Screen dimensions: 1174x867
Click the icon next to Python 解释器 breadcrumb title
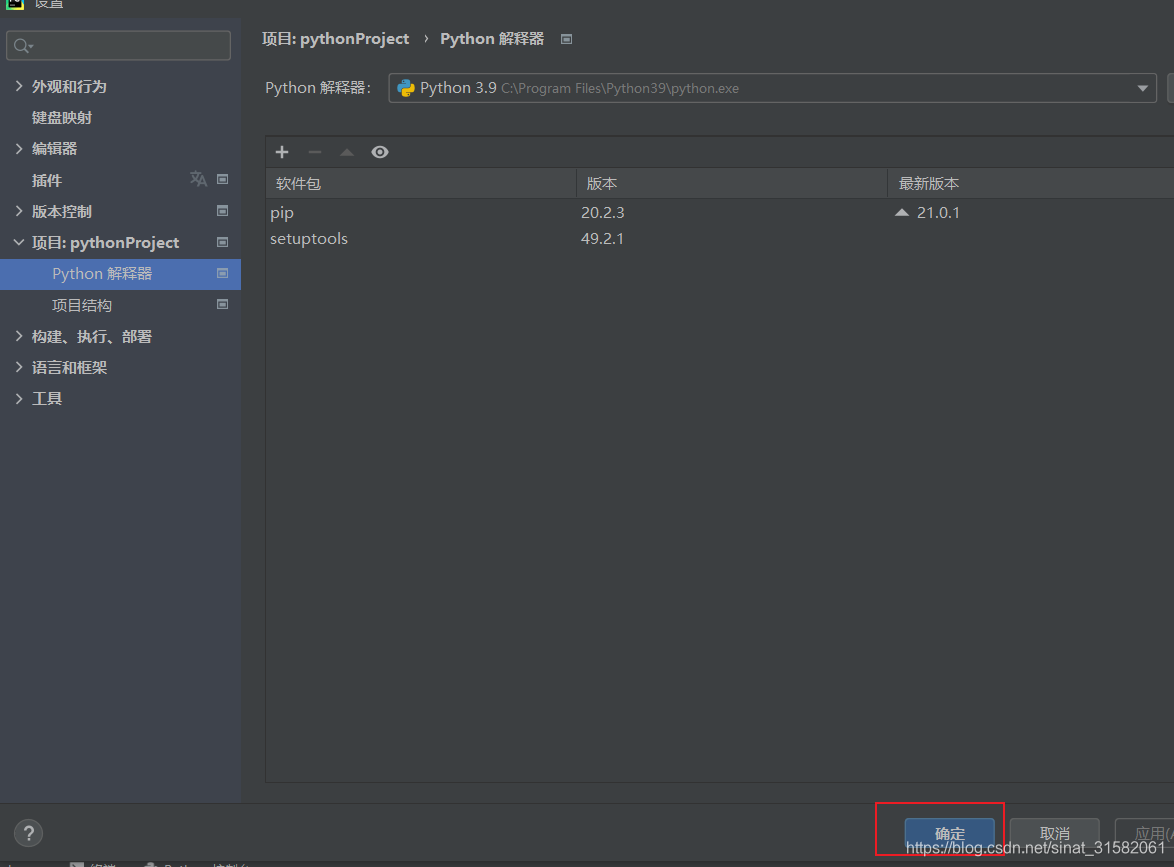567,39
